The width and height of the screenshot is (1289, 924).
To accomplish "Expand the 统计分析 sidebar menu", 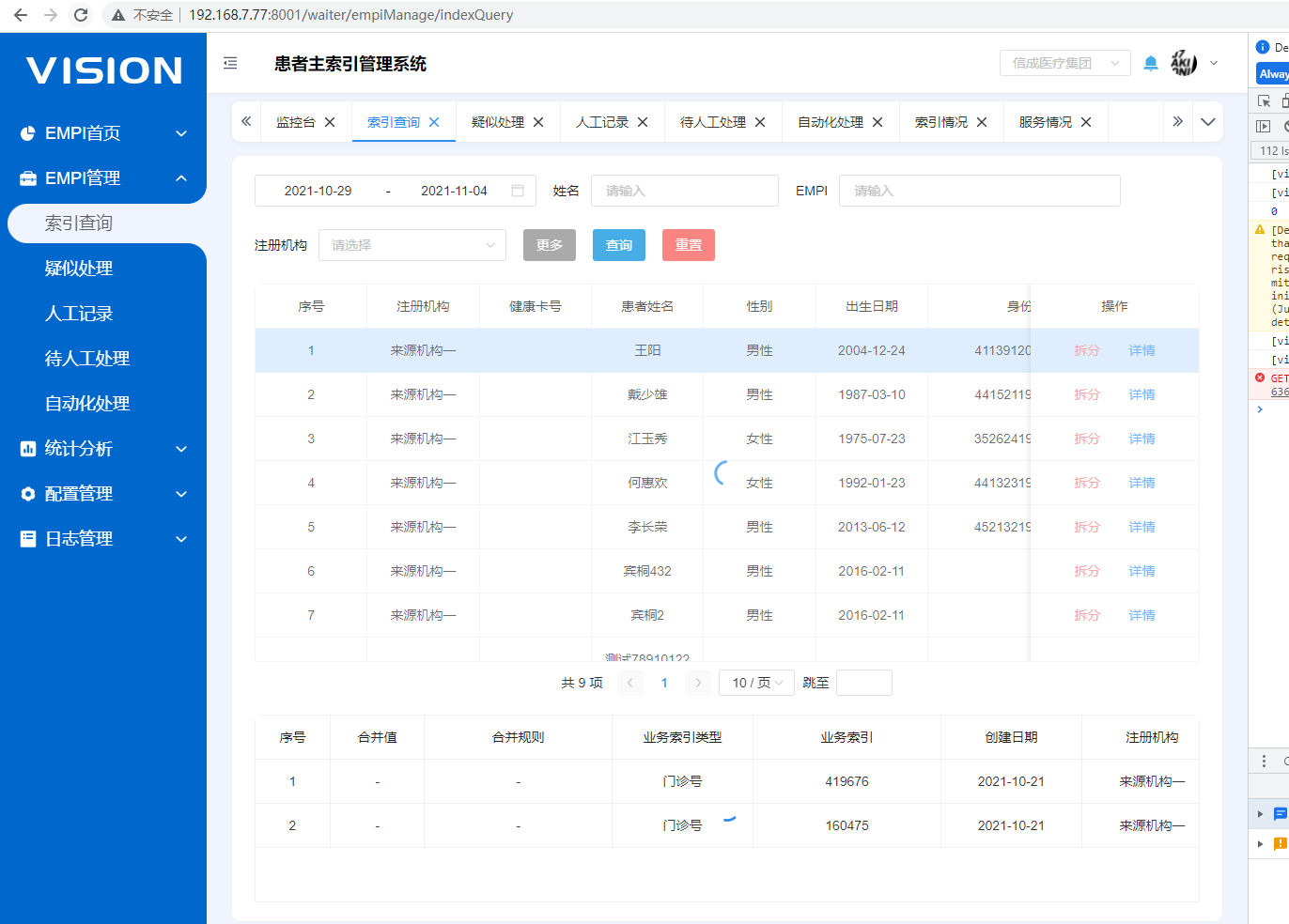I will [x=103, y=449].
